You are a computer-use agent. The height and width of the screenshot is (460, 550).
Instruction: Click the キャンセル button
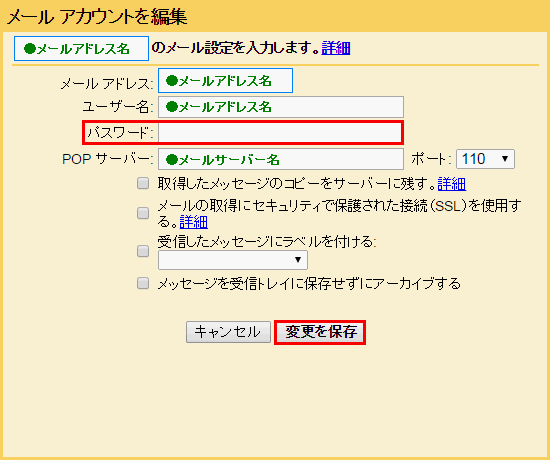(228, 332)
